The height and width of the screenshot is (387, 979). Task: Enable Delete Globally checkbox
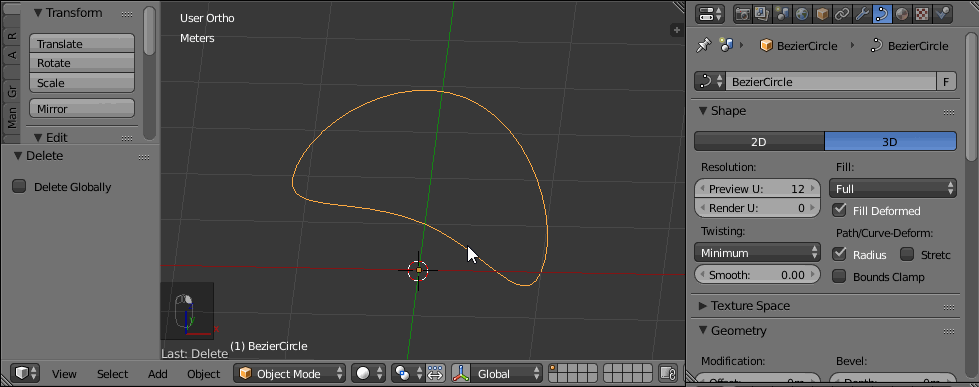(x=19, y=186)
